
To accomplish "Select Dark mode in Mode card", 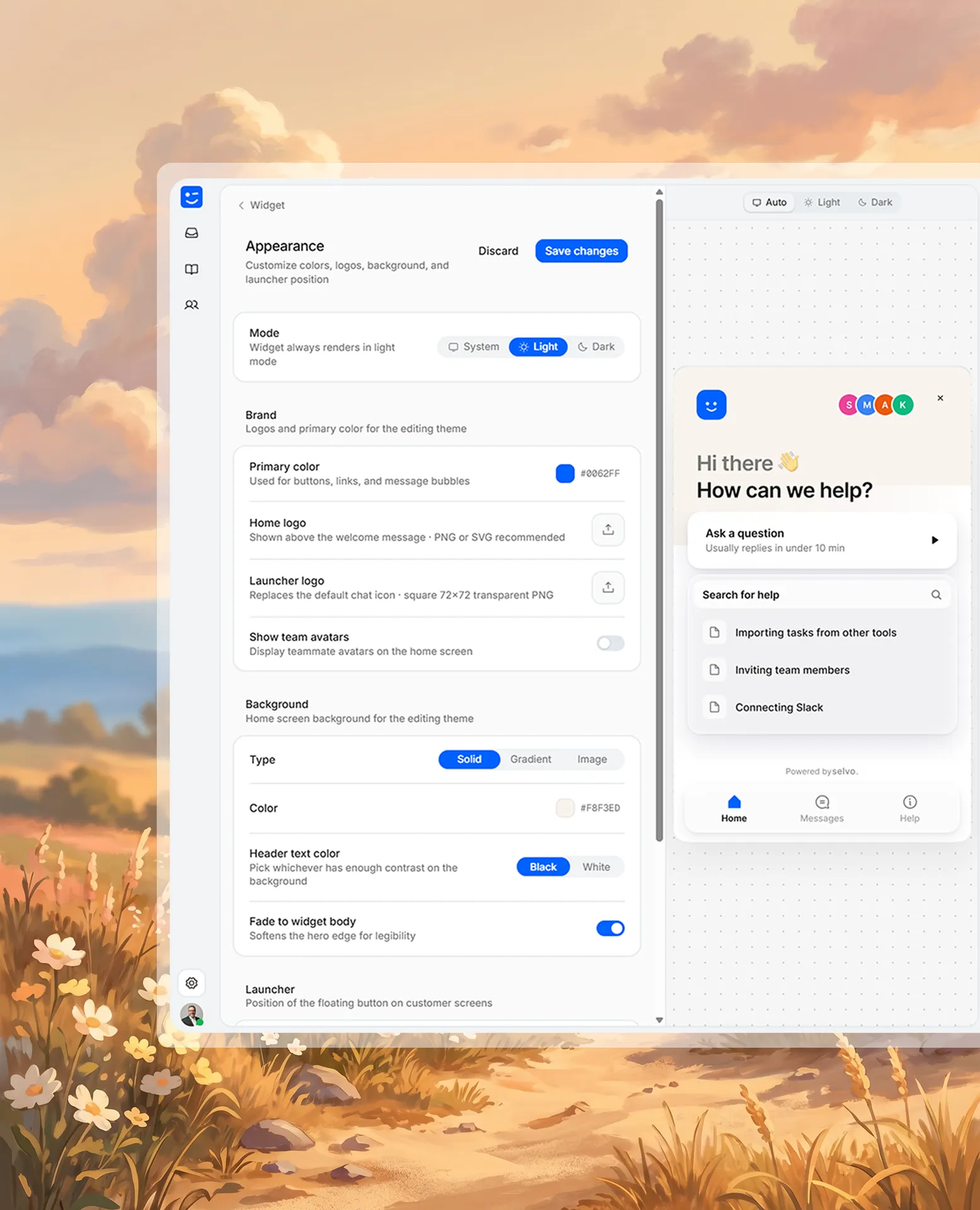I will (596, 347).
